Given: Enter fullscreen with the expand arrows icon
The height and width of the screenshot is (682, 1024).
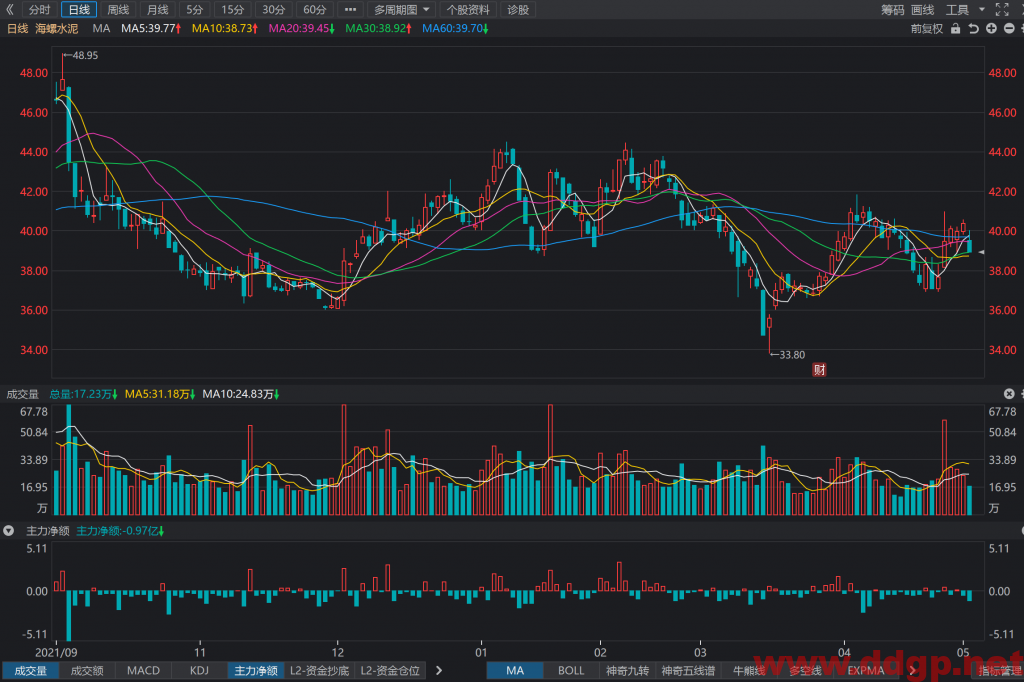Looking at the screenshot, I should [x=1002, y=10].
